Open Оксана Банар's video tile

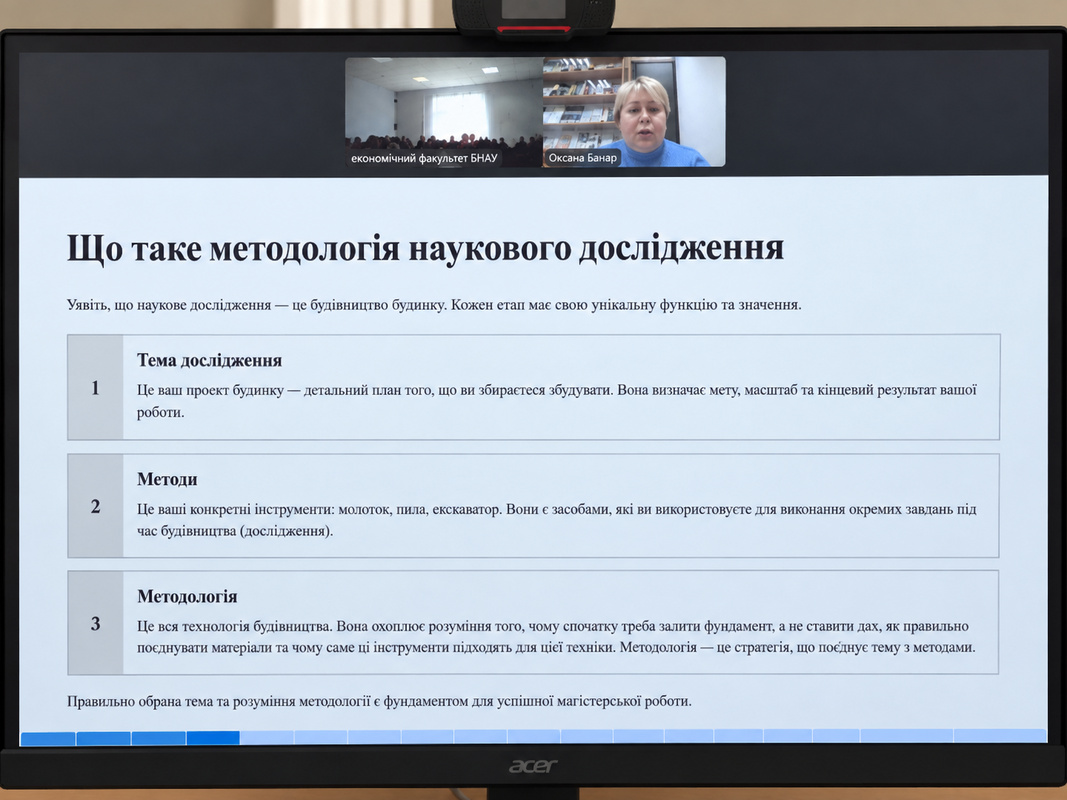(x=634, y=112)
